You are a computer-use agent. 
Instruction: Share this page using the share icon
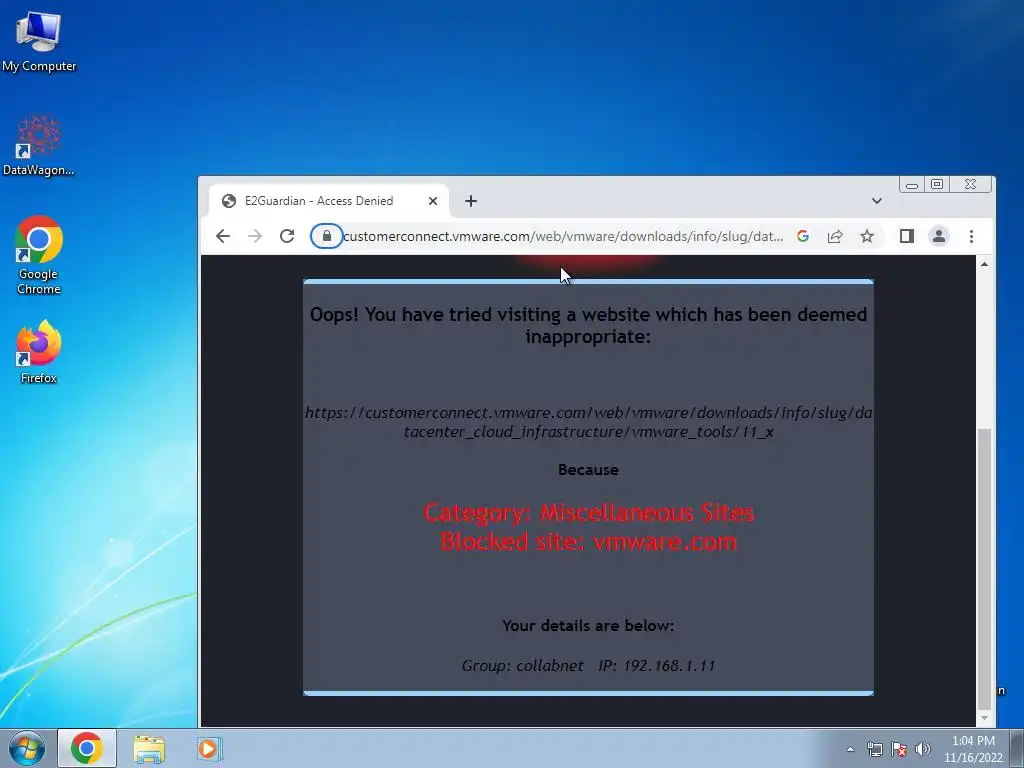835,236
